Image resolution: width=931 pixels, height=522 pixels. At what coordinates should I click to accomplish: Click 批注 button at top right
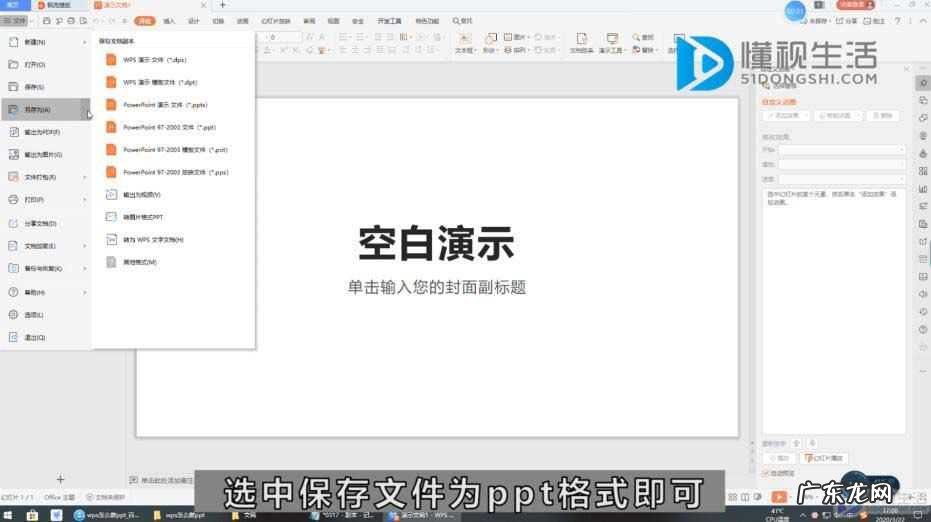click(874, 21)
